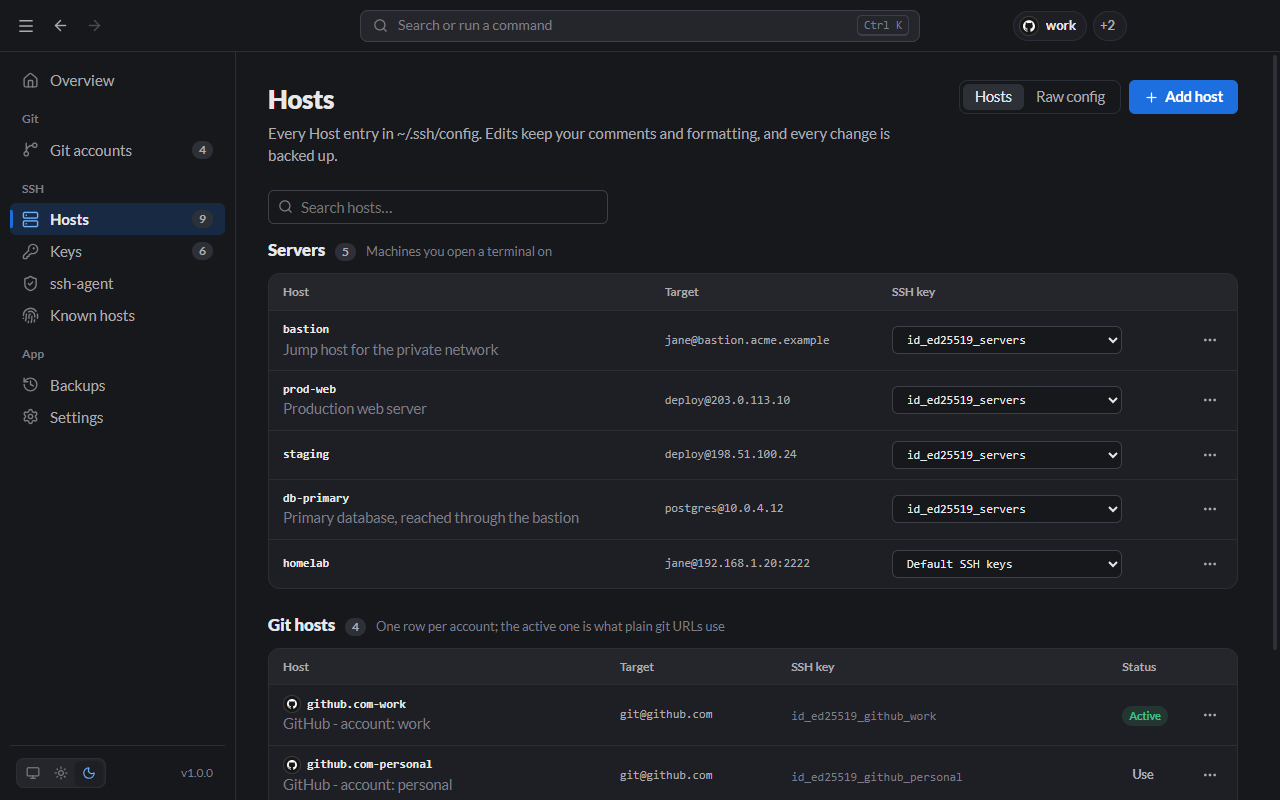
Task: Switch to system theme monitor icon
Action: pyautogui.click(x=33, y=773)
